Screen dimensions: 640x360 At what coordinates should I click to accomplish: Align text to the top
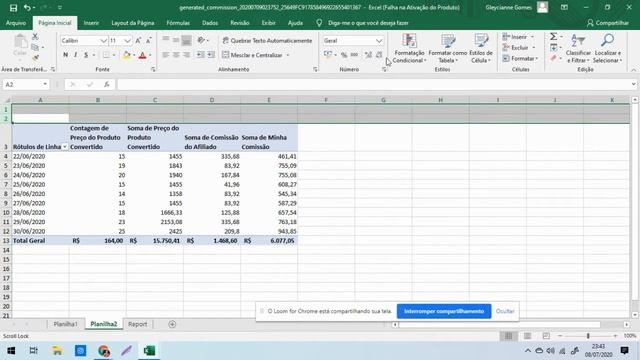point(166,40)
